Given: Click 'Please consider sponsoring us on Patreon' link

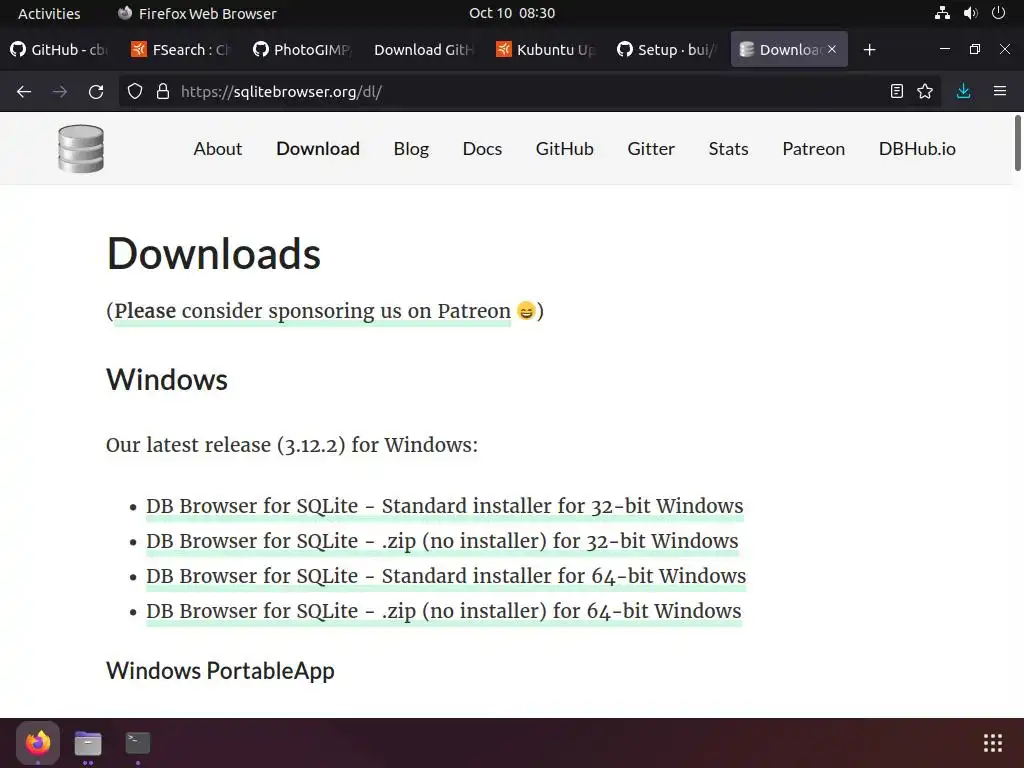Looking at the screenshot, I should [x=312, y=312].
